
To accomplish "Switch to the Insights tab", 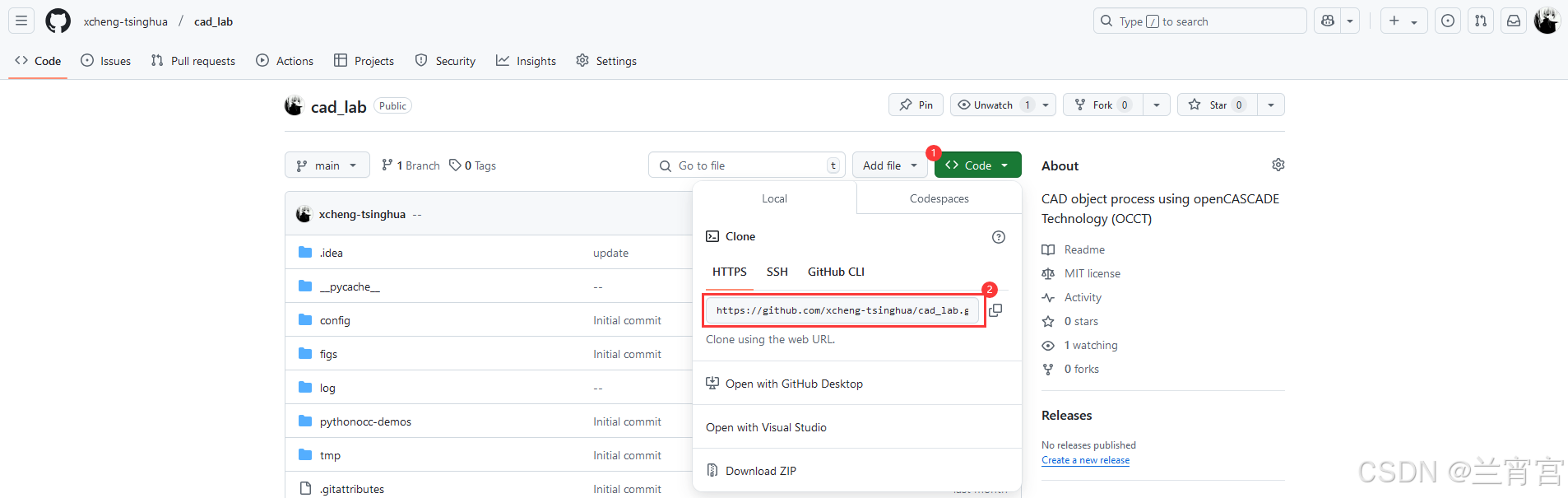I will 526,61.
